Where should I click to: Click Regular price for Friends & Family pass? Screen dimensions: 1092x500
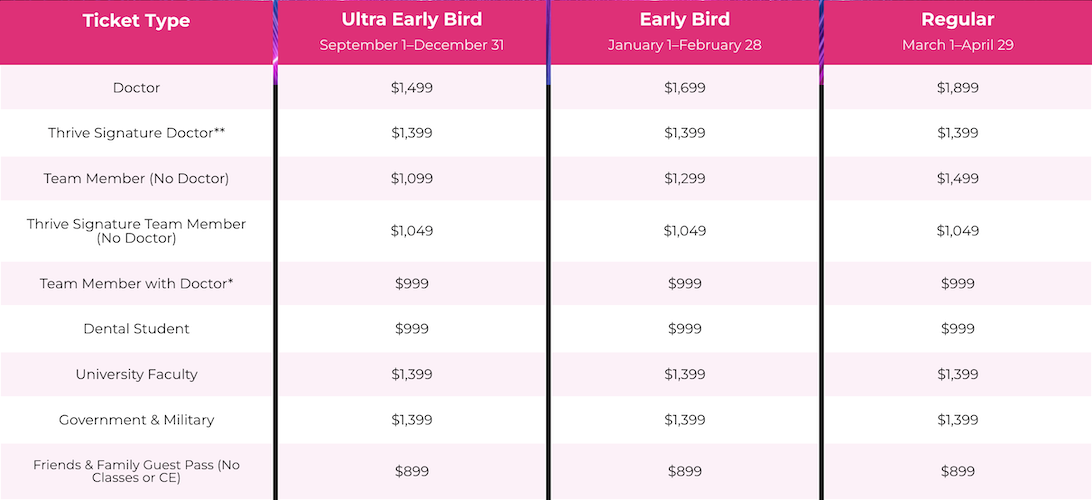pyautogui.click(x=958, y=471)
